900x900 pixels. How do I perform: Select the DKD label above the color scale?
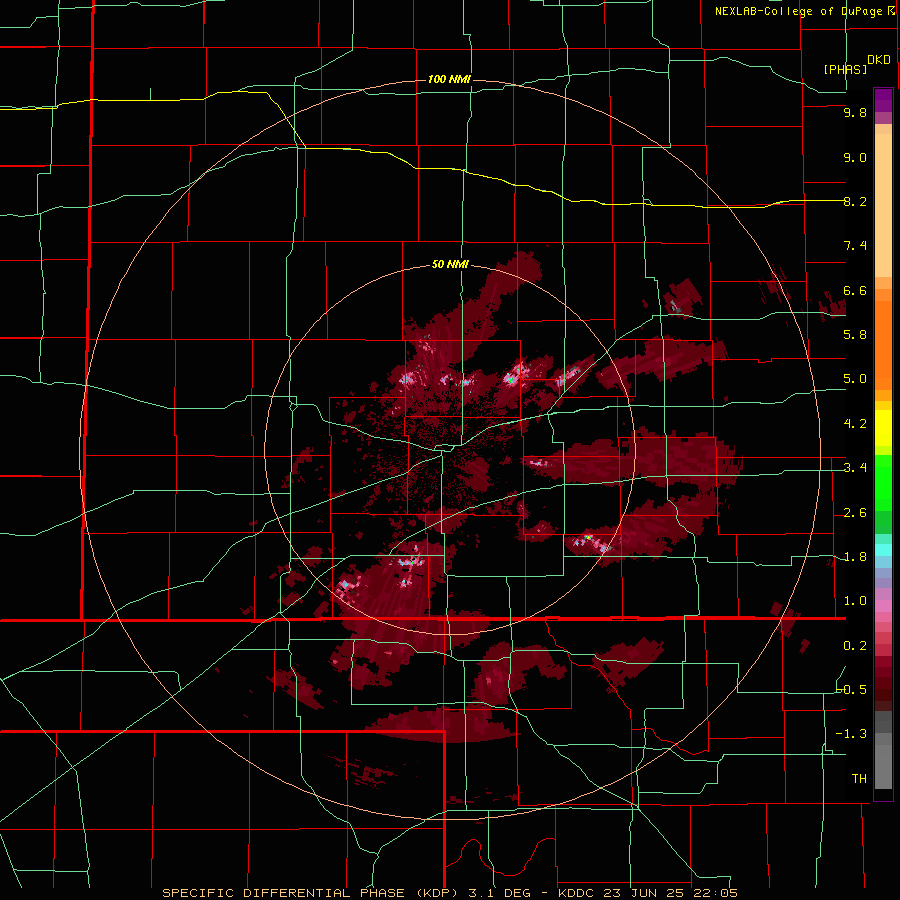[878, 60]
